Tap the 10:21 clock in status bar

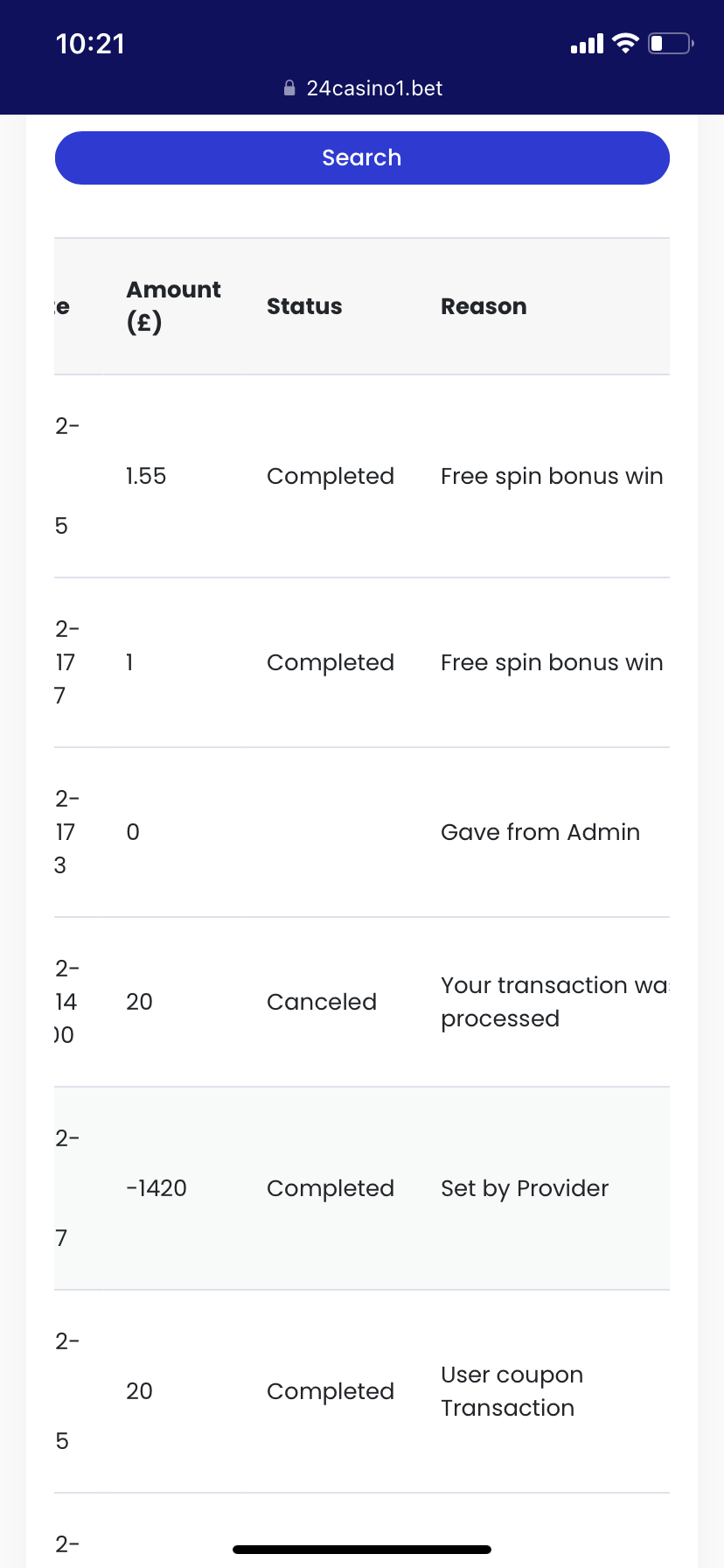(90, 44)
